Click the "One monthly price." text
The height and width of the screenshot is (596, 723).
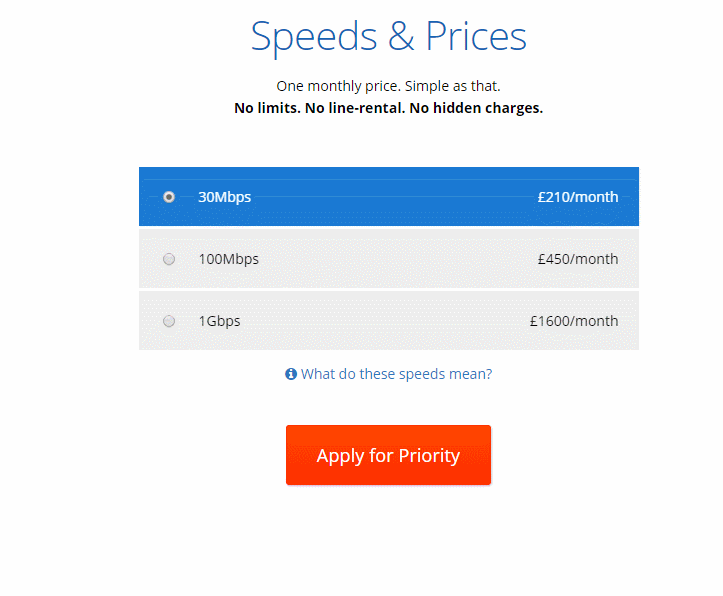(x=338, y=86)
